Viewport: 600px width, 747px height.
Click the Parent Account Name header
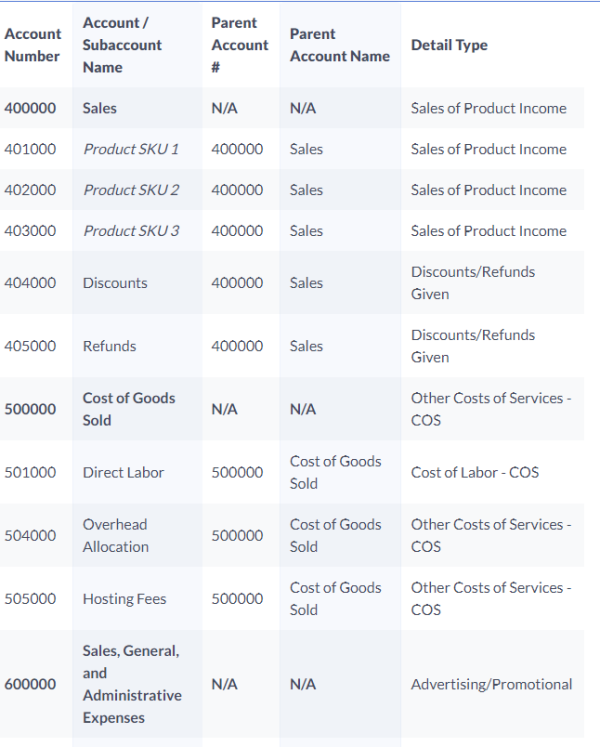click(x=339, y=45)
